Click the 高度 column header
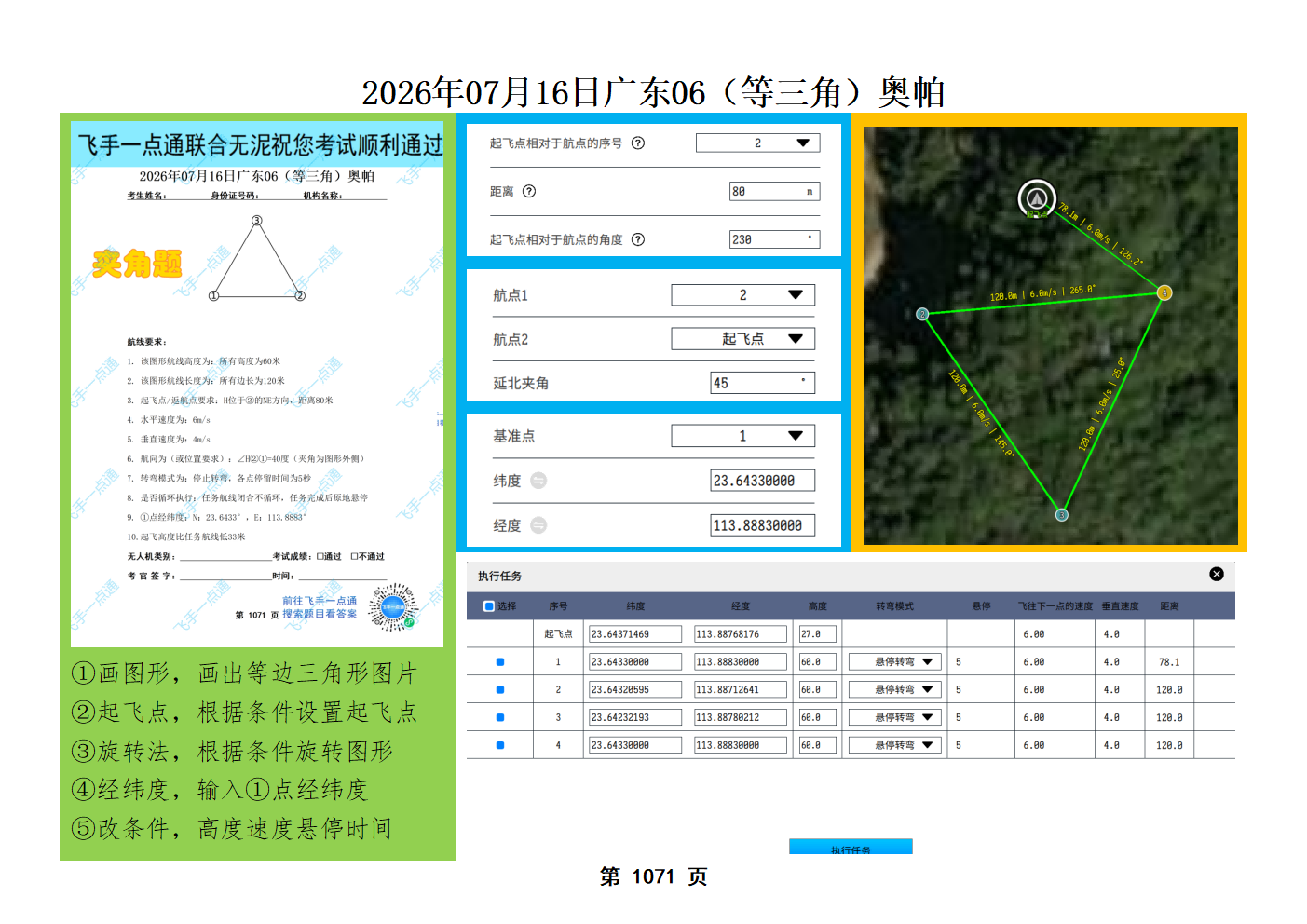 (818, 606)
